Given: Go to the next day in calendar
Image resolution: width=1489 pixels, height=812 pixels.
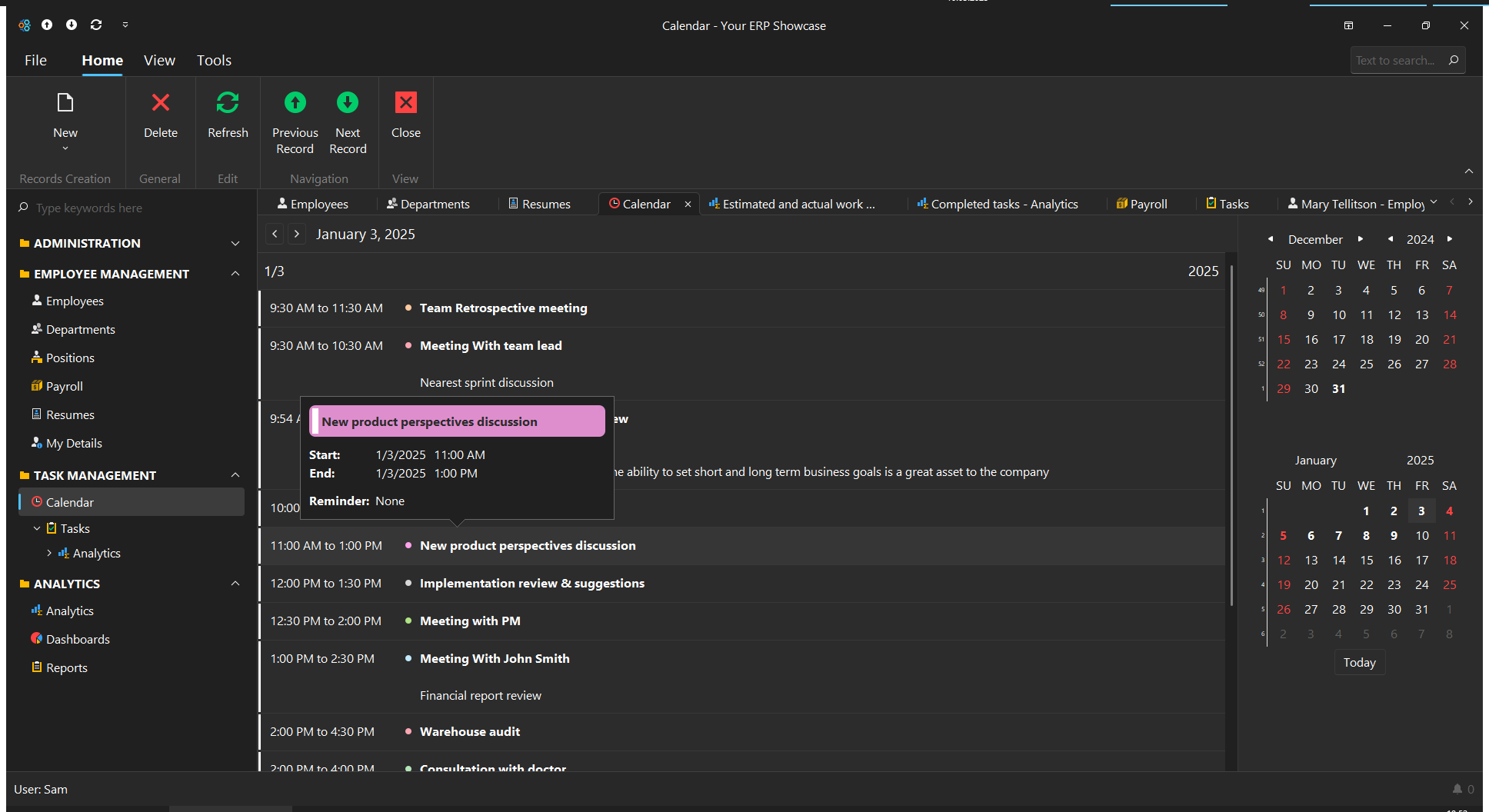Looking at the screenshot, I should point(297,234).
